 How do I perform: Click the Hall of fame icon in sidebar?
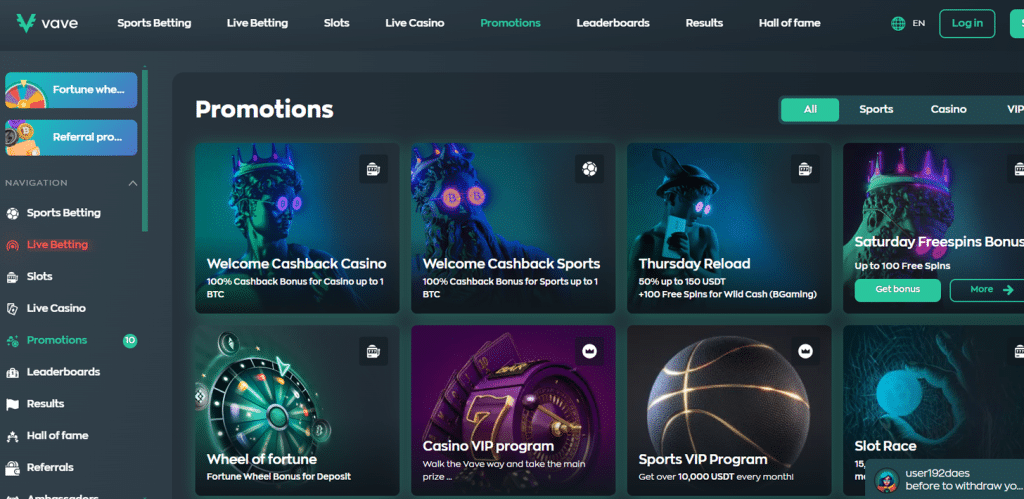[x=12, y=436]
